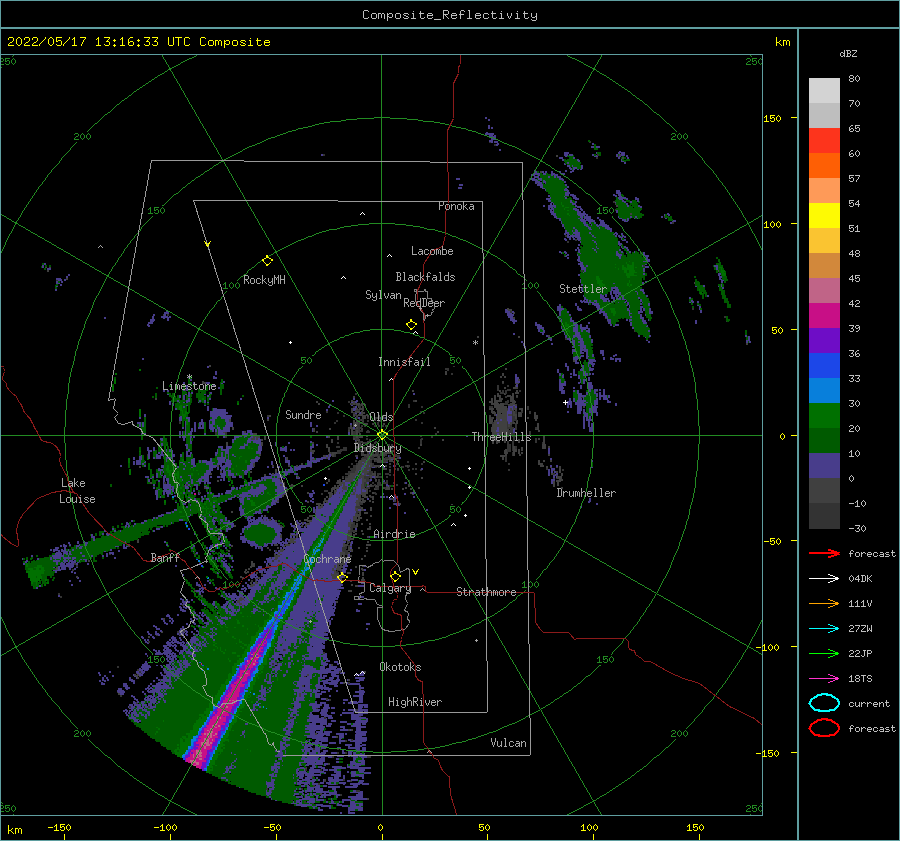The height and width of the screenshot is (841, 900).
Task: Click the Stettler town label
Action: click(583, 289)
